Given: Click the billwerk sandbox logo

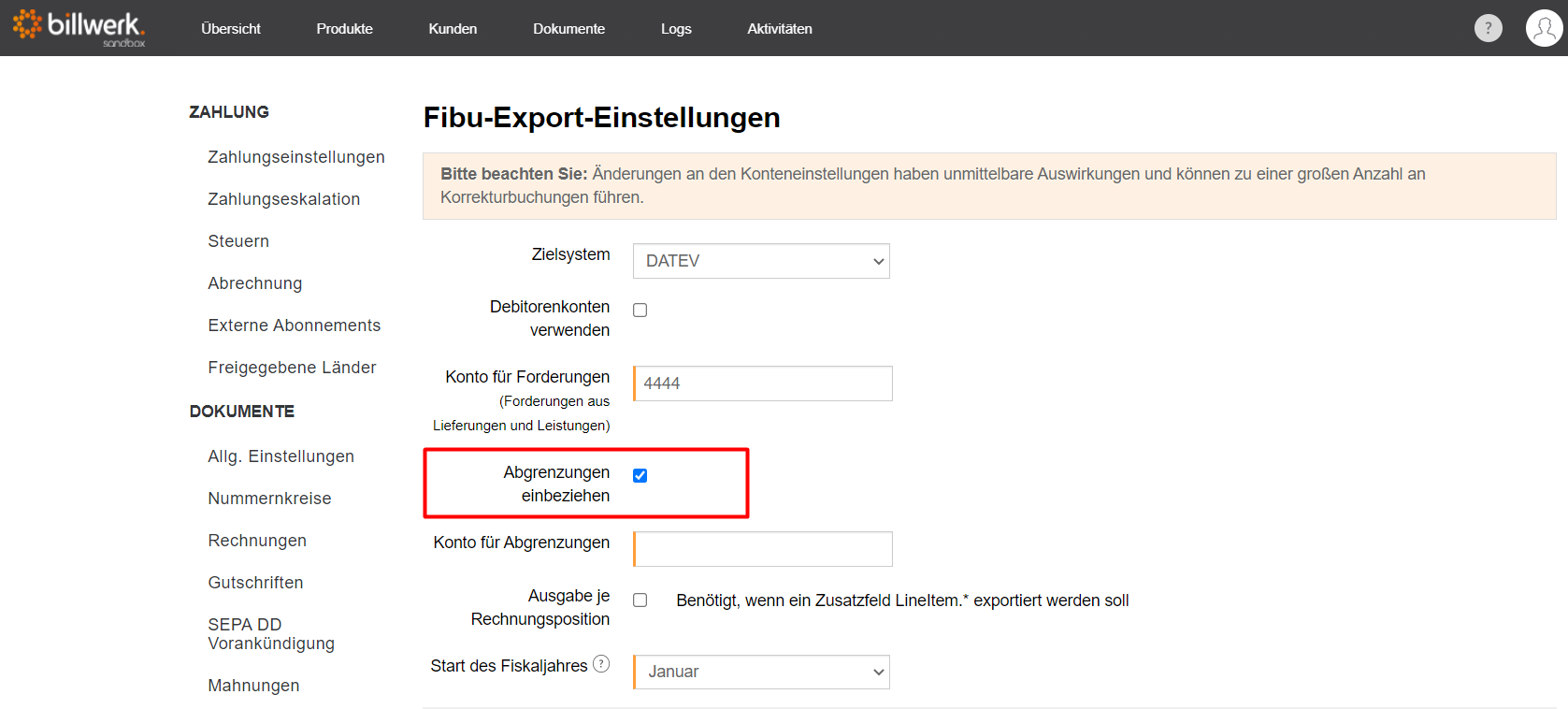Looking at the screenshot, I should [79, 27].
